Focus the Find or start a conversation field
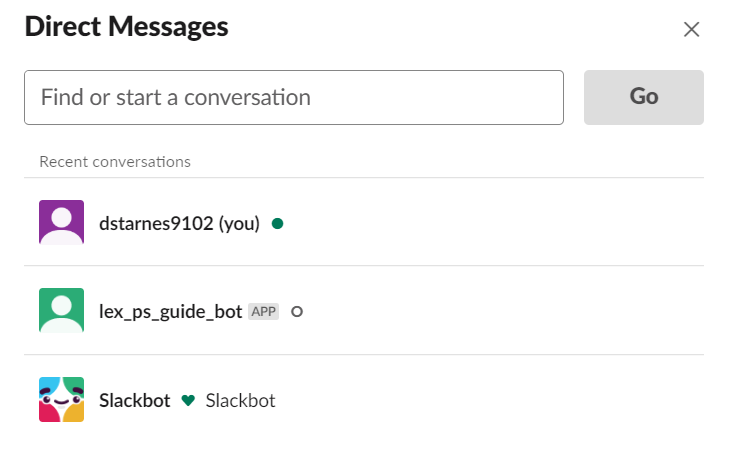 [x=294, y=97]
